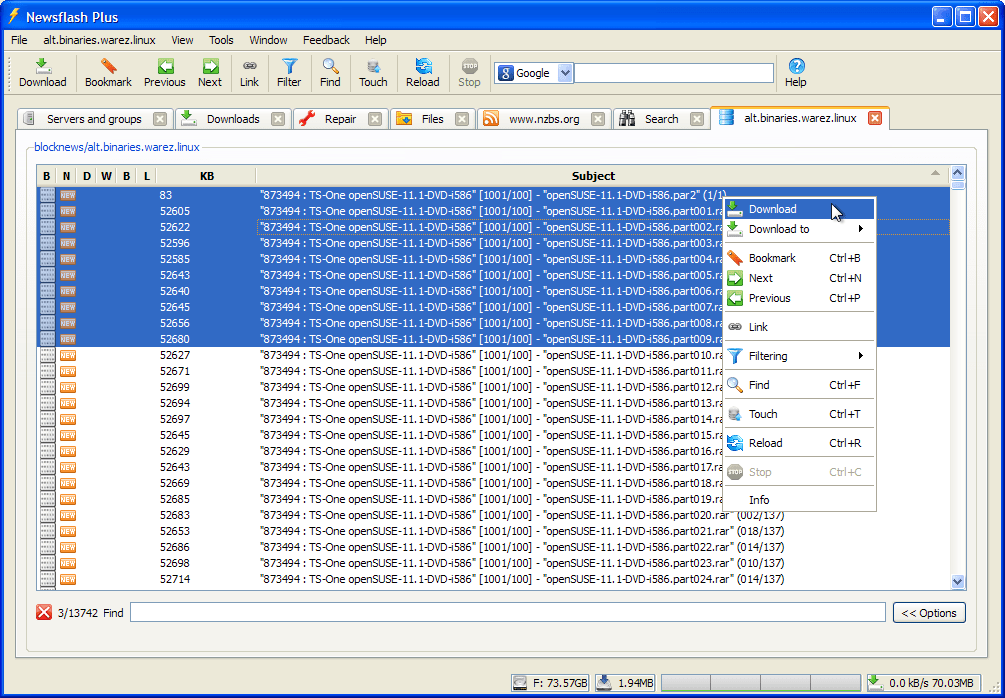Viewport: 1005px width, 698px height.
Task: Expand Download to submenu
Action: 799,229
